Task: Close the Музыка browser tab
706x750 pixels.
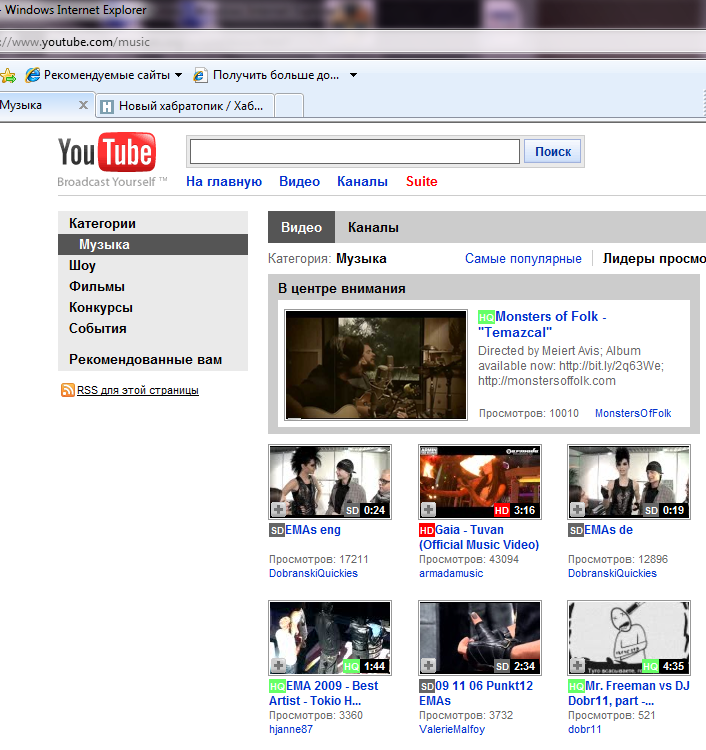Action: (x=83, y=105)
